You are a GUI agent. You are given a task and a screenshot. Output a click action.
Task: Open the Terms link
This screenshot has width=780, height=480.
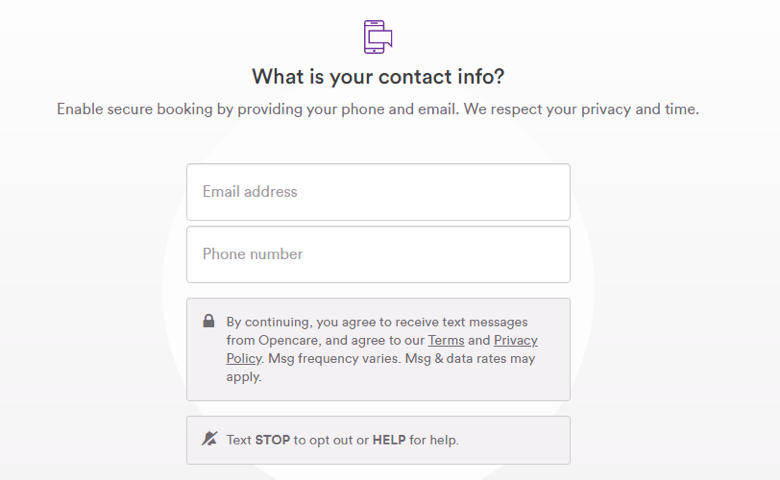[446, 341]
